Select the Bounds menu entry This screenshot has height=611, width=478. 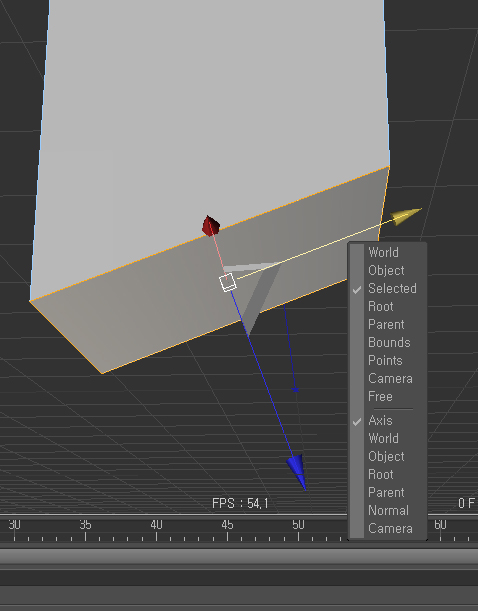388,343
